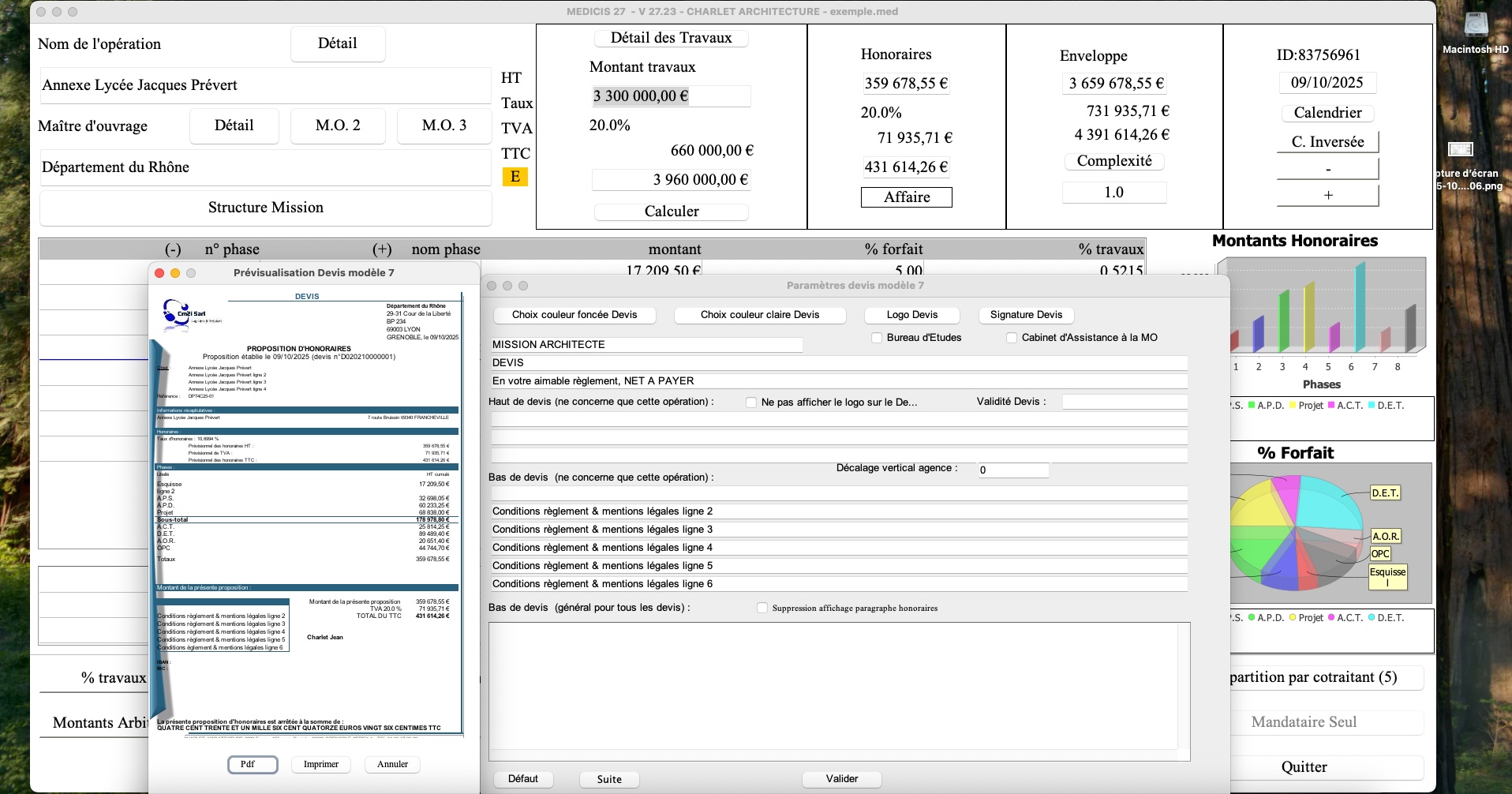Open Choix couleur claire Devis picker
Viewport: 1512px width, 794px height.
pos(760,315)
